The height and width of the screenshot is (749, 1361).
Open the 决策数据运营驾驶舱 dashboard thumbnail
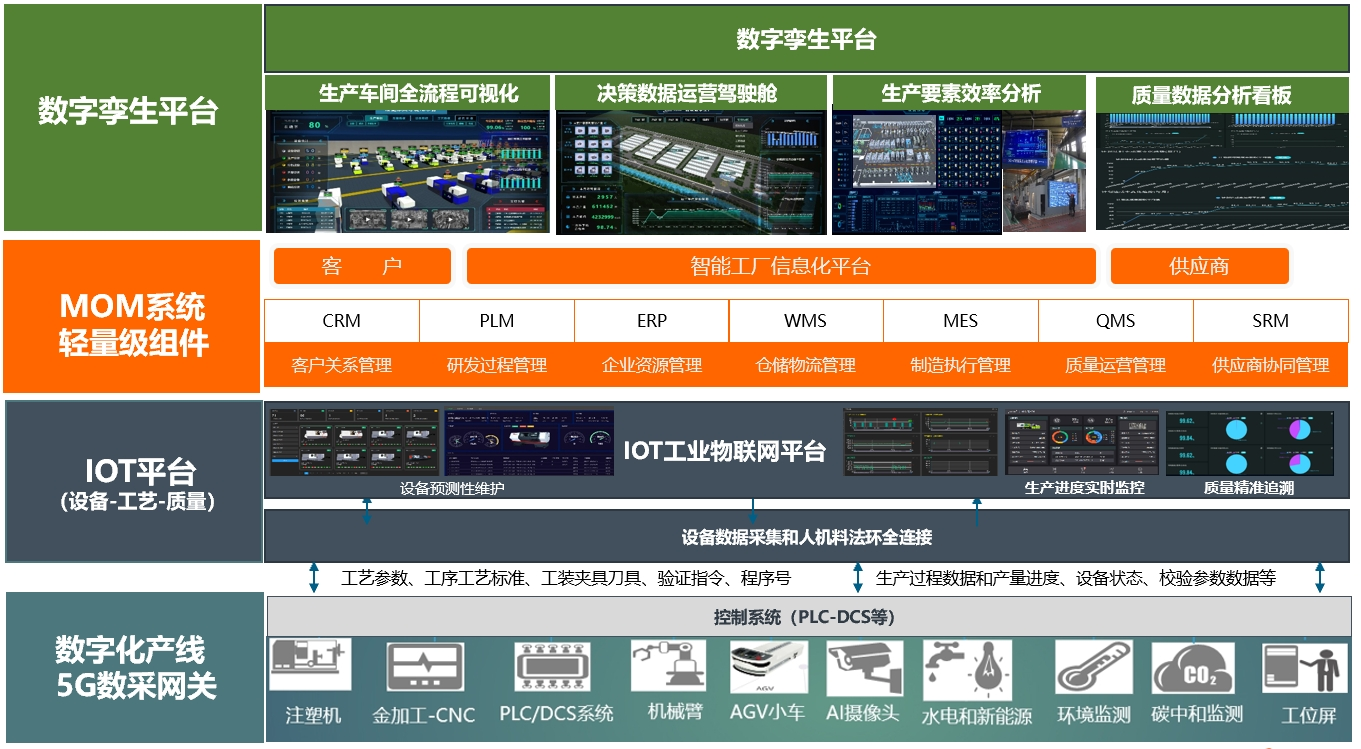pyautogui.click(x=690, y=171)
